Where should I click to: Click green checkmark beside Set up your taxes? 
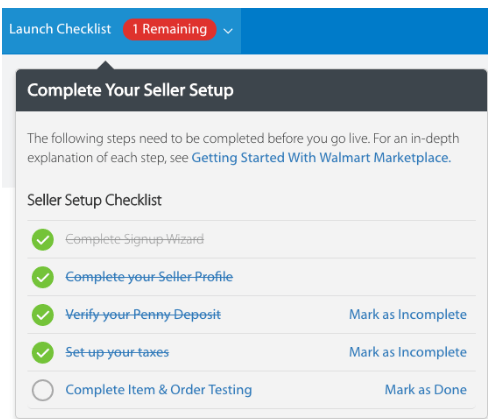tap(43, 353)
